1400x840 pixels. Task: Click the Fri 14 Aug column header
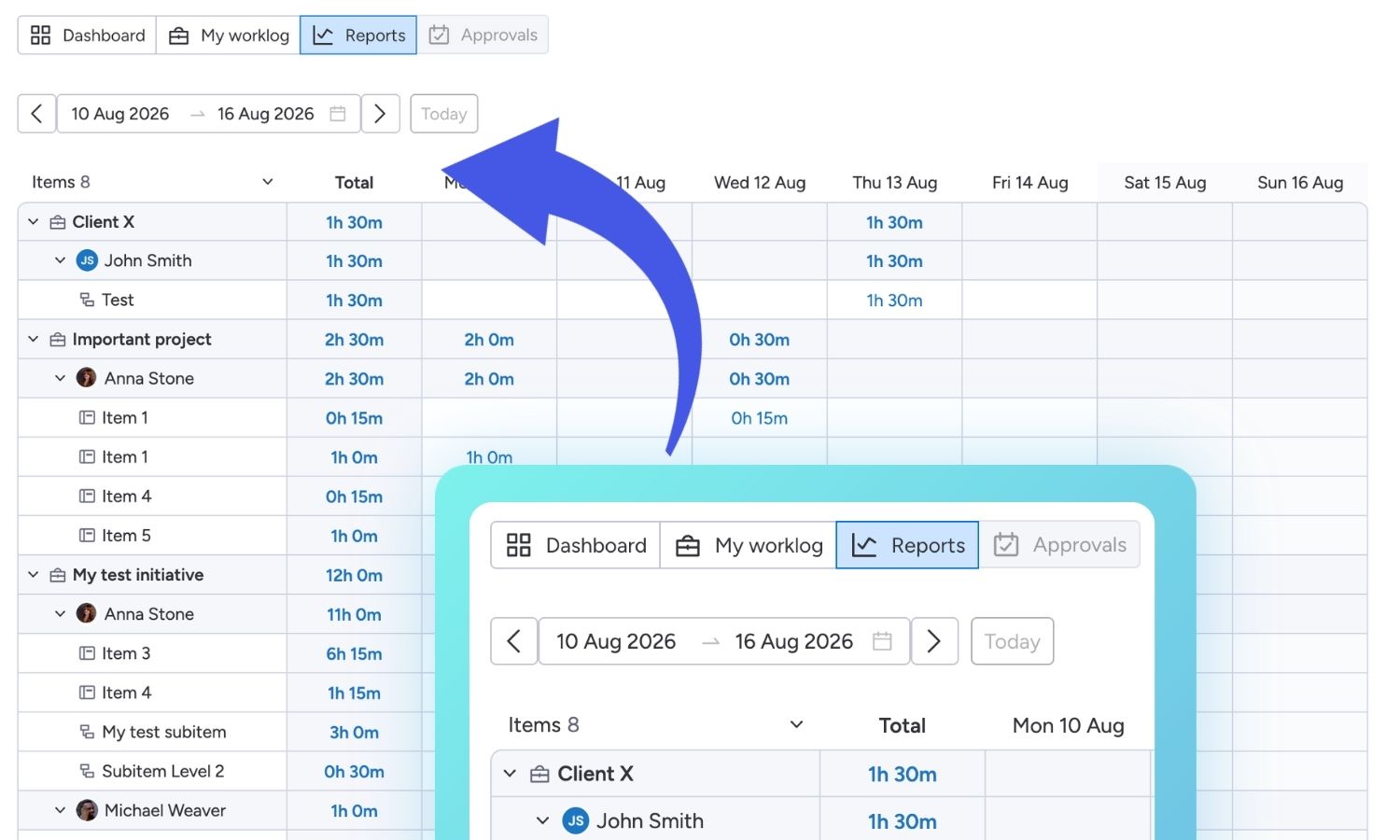click(x=1029, y=183)
